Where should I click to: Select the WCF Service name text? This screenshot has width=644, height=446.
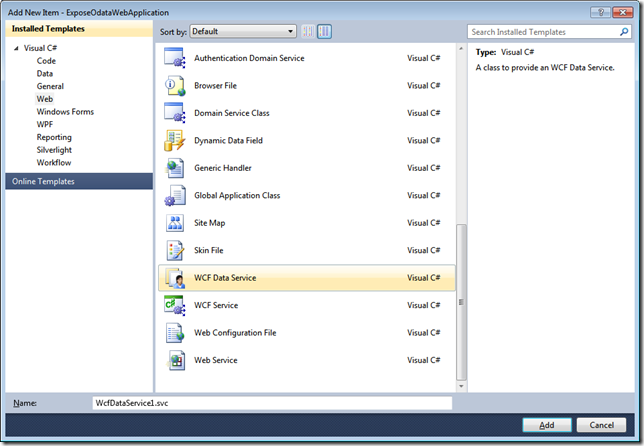coord(216,306)
